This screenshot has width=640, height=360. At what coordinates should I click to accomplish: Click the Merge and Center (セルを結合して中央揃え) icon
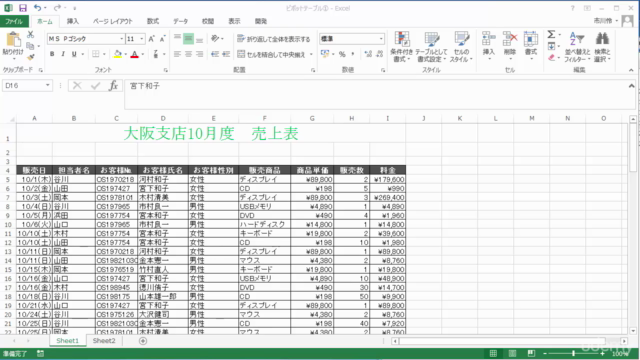coord(241,54)
